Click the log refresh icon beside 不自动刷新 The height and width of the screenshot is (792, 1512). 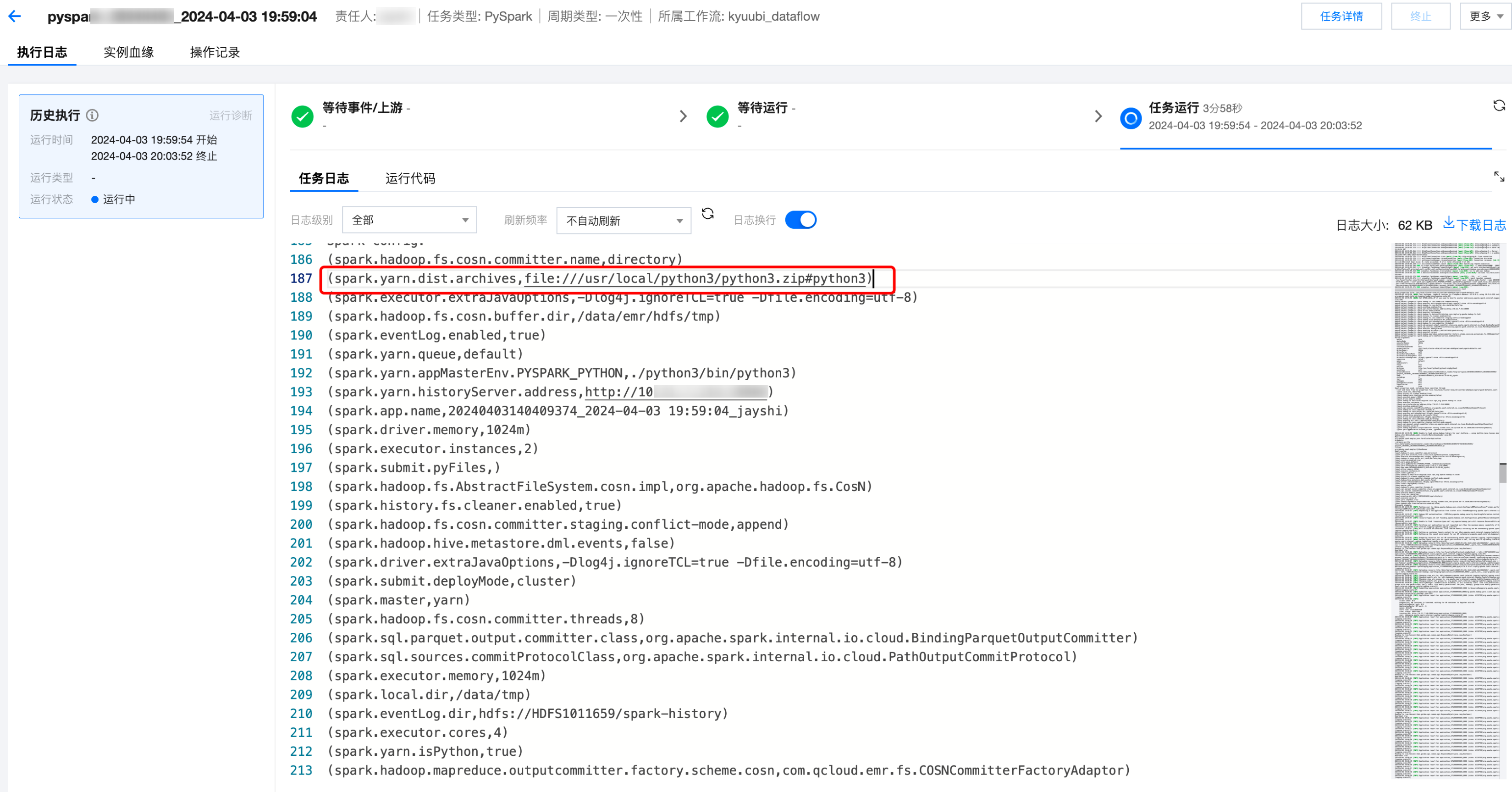click(707, 214)
